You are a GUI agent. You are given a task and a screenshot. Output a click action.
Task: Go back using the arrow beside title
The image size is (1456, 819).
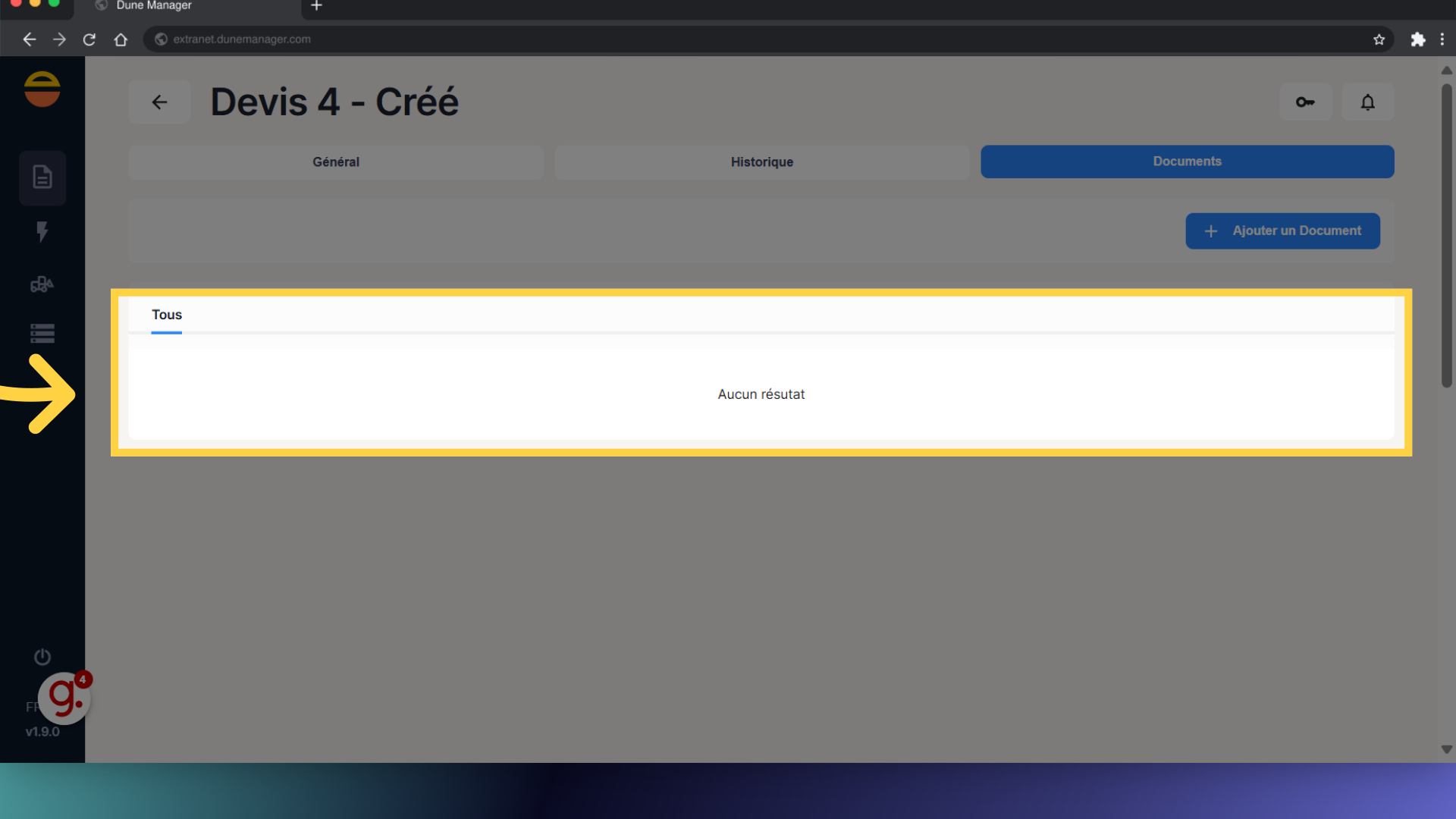(159, 102)
